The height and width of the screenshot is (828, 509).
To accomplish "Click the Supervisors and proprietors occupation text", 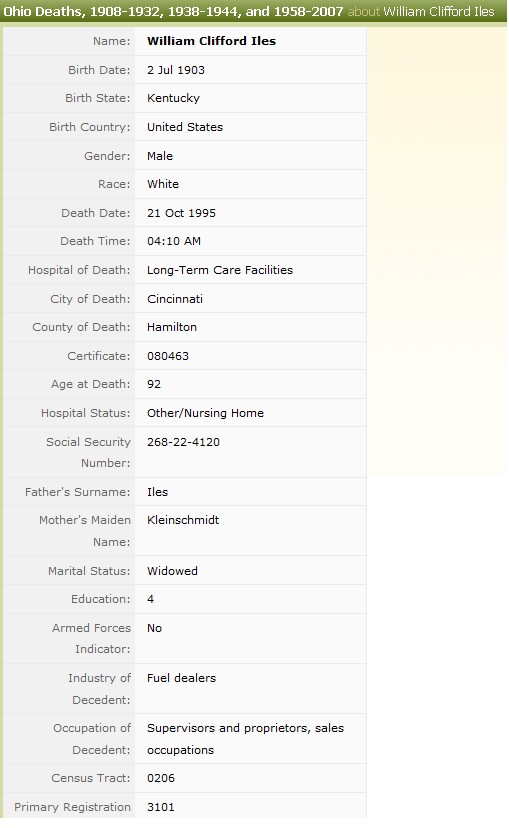I will click(245, 739).
